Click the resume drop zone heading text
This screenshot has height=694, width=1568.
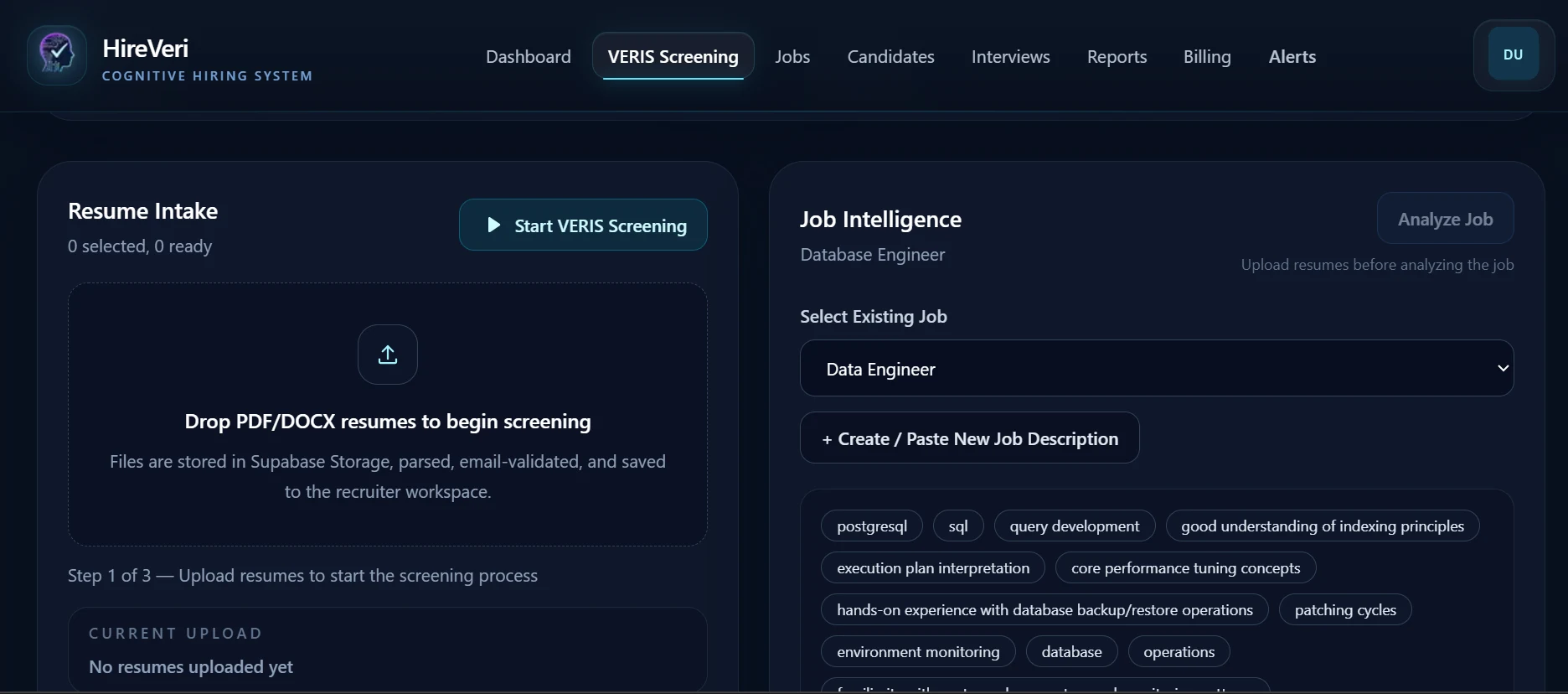[388, 422]
